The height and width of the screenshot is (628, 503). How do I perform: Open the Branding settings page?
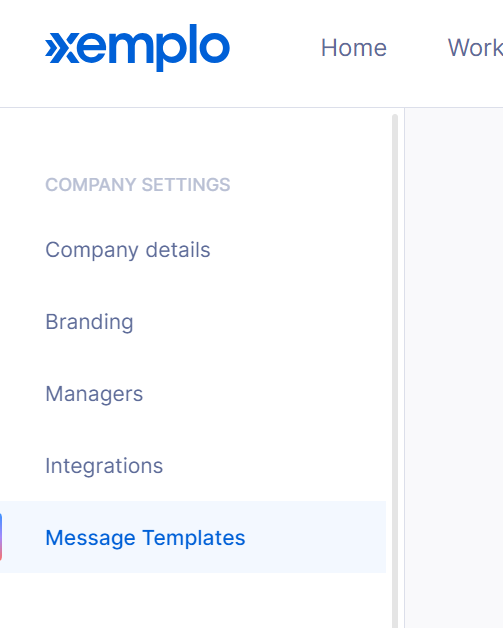tap(89, 322)
